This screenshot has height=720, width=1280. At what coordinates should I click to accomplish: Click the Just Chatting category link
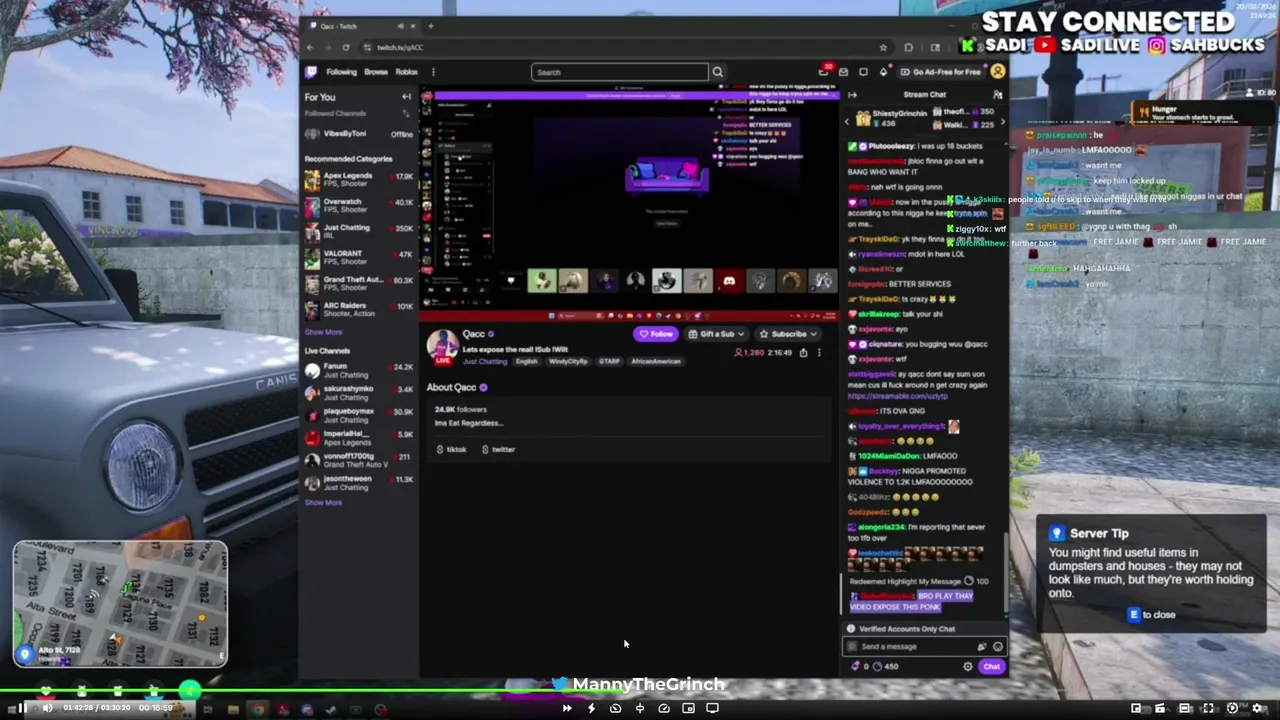pyautogui.click(x=485, y=361)
